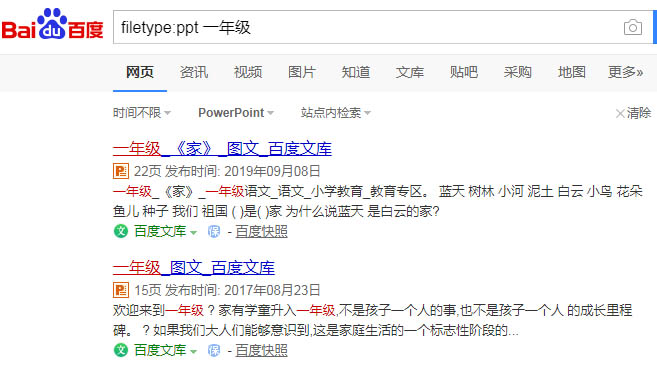Click the snippet starting 欢迎来到一年级
657x370 pixels.
pos(372,320)
